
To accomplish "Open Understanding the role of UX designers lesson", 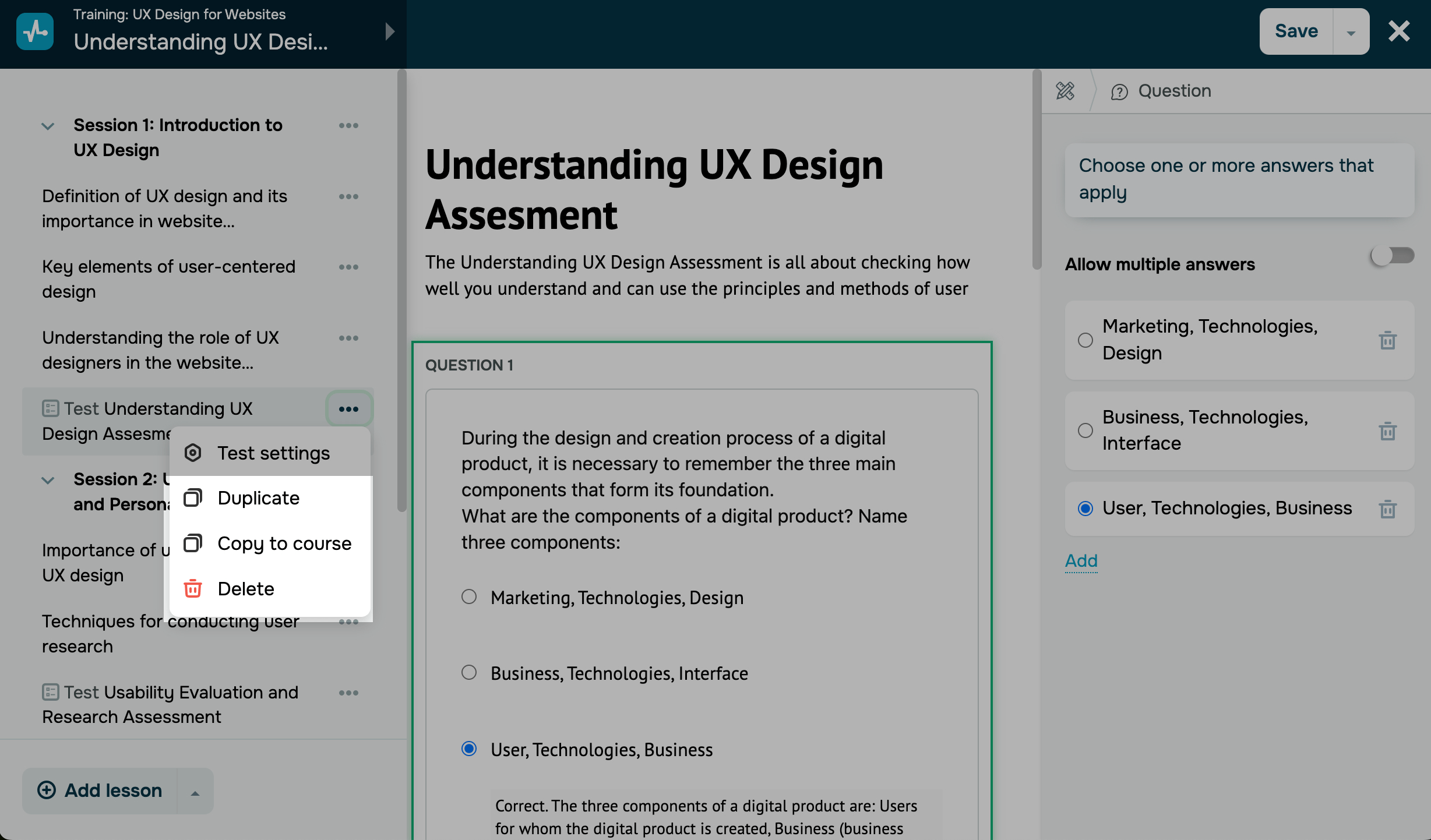I will [x=160, y=350].
